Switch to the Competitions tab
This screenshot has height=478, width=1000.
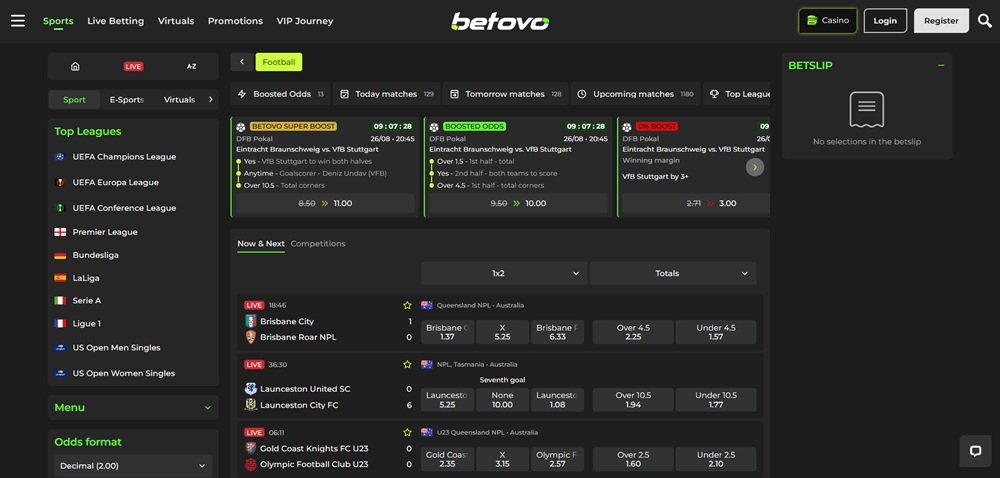tap(318, 243)
